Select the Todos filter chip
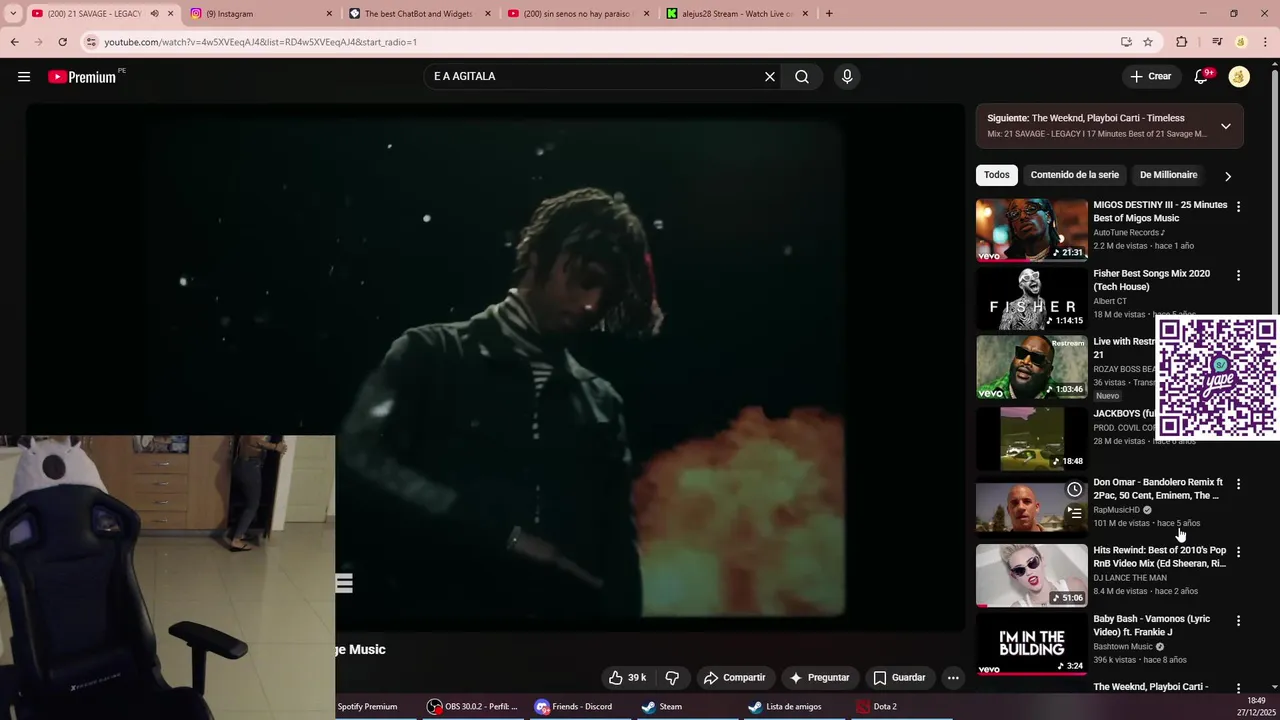The height and width of the screenshot is (720, 1280). [x=997, y=175]
